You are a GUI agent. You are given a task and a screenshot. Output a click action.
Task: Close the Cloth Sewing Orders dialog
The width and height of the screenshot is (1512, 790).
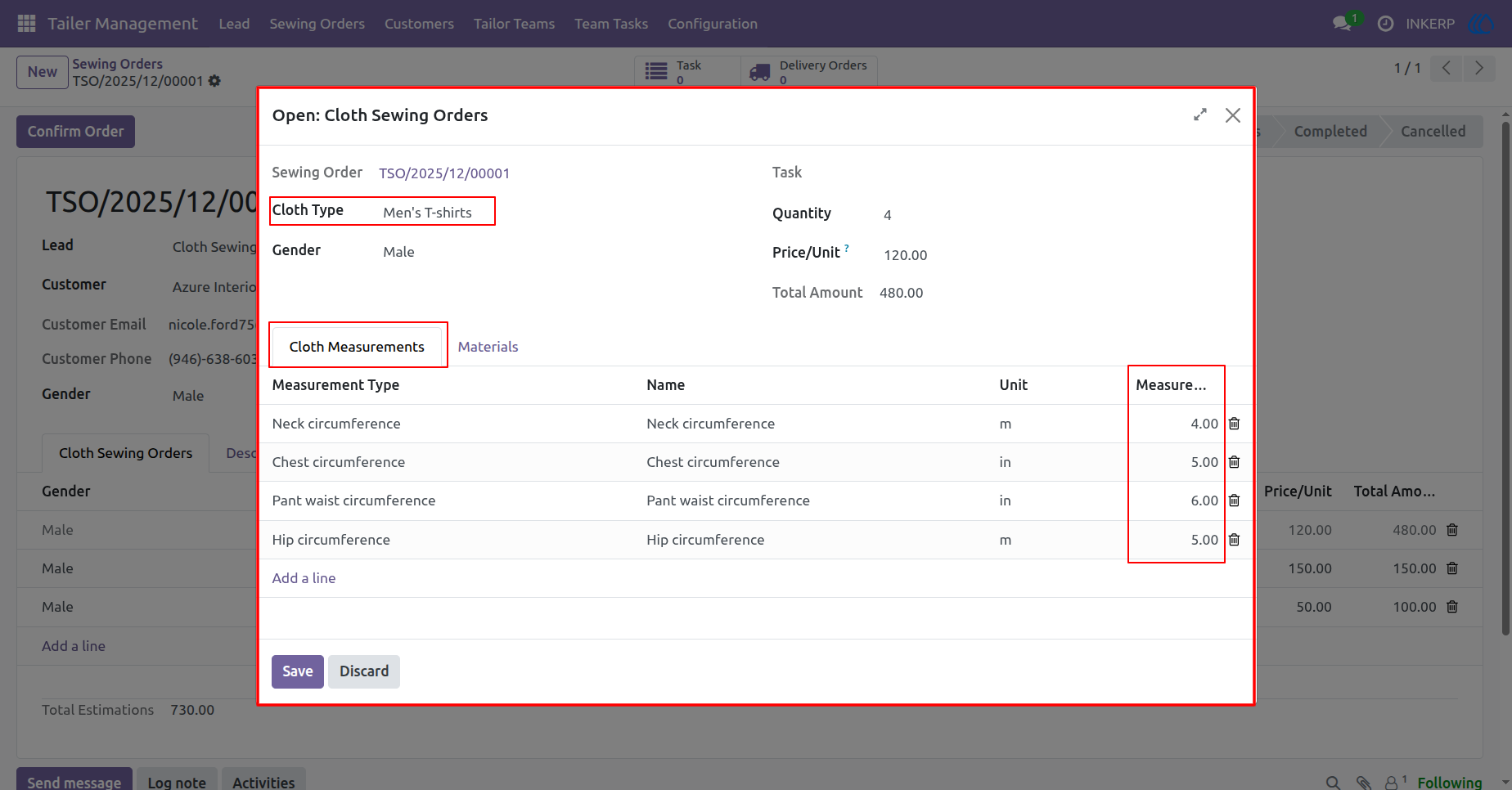(1233, 115)
